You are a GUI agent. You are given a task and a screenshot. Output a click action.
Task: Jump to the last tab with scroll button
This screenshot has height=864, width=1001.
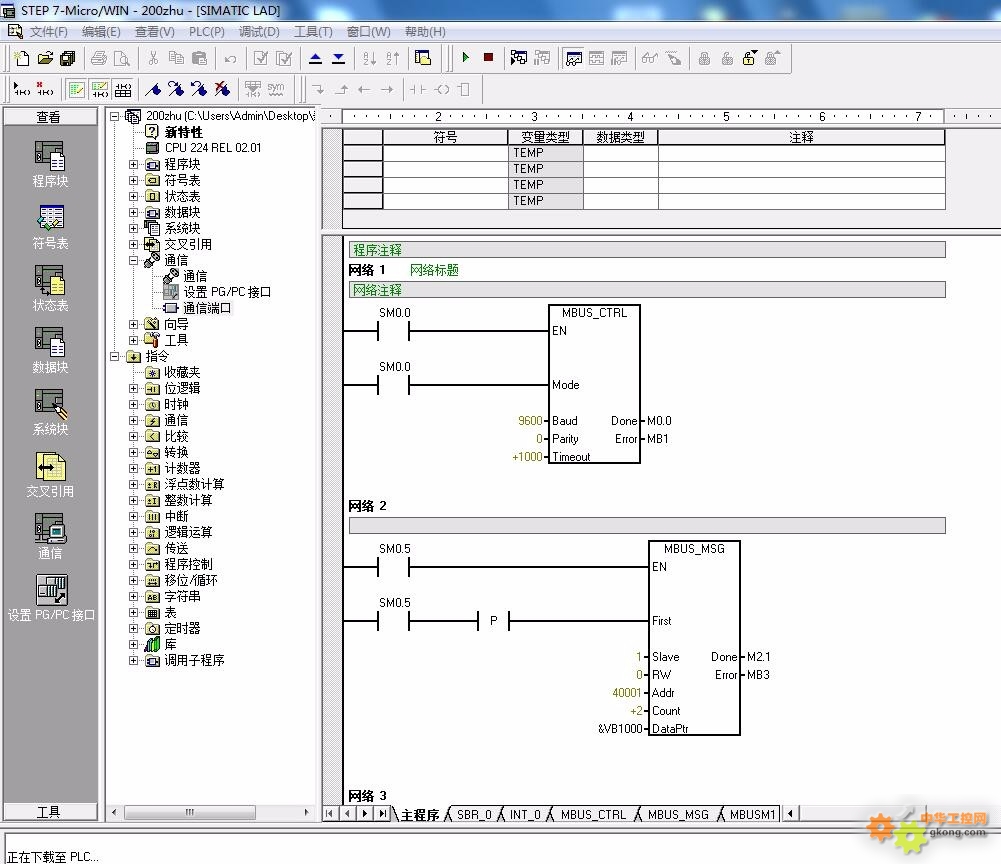click(382, 814)
